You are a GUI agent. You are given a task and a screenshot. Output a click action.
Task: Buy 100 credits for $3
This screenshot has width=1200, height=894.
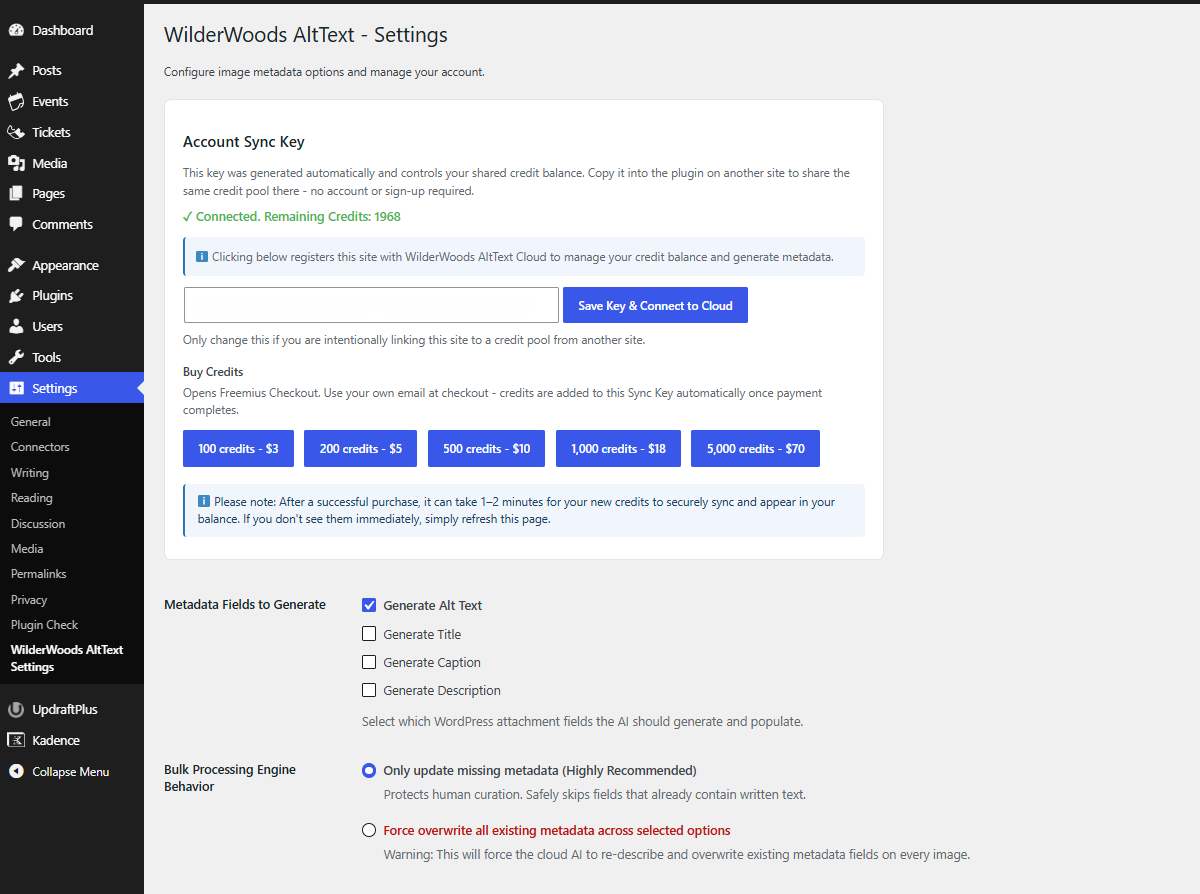[x=238, y=449]
